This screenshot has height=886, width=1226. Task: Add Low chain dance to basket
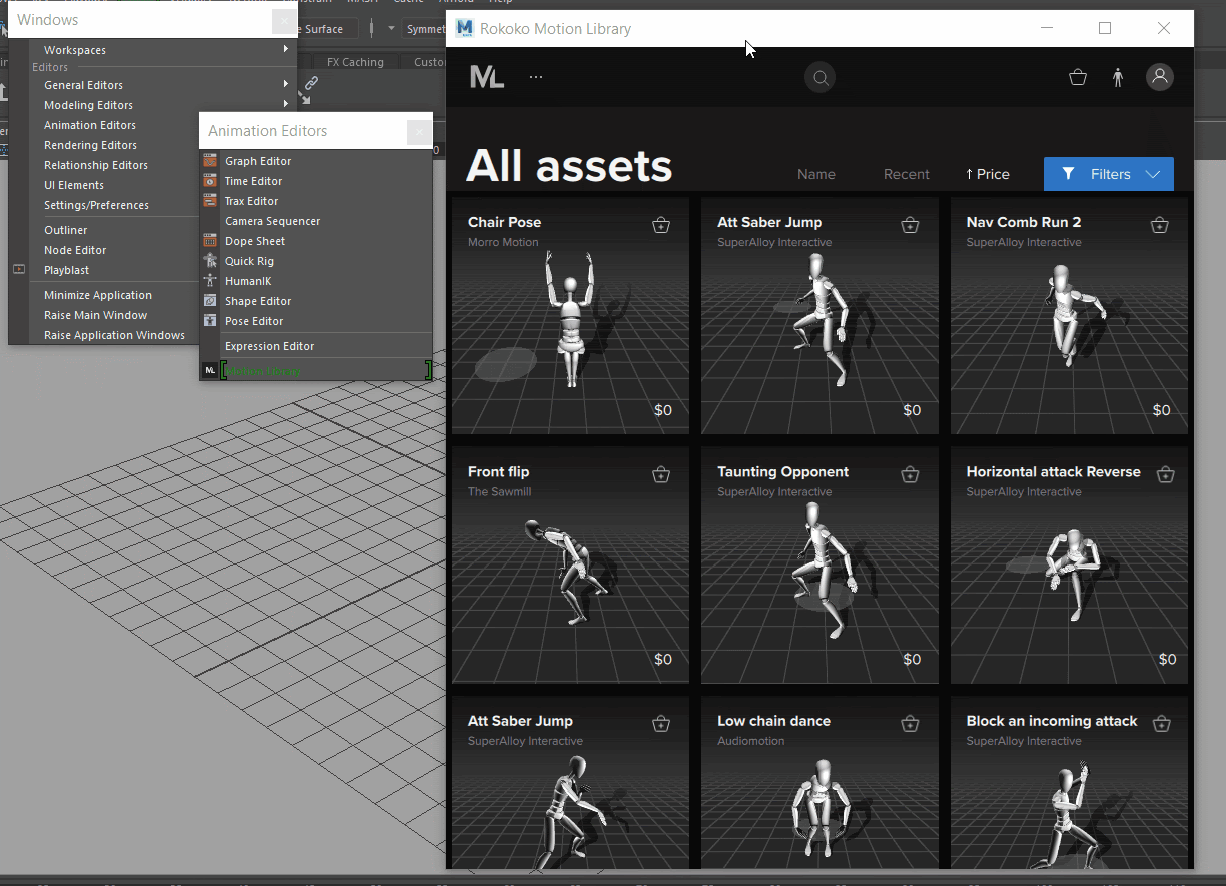coord(910,723)
